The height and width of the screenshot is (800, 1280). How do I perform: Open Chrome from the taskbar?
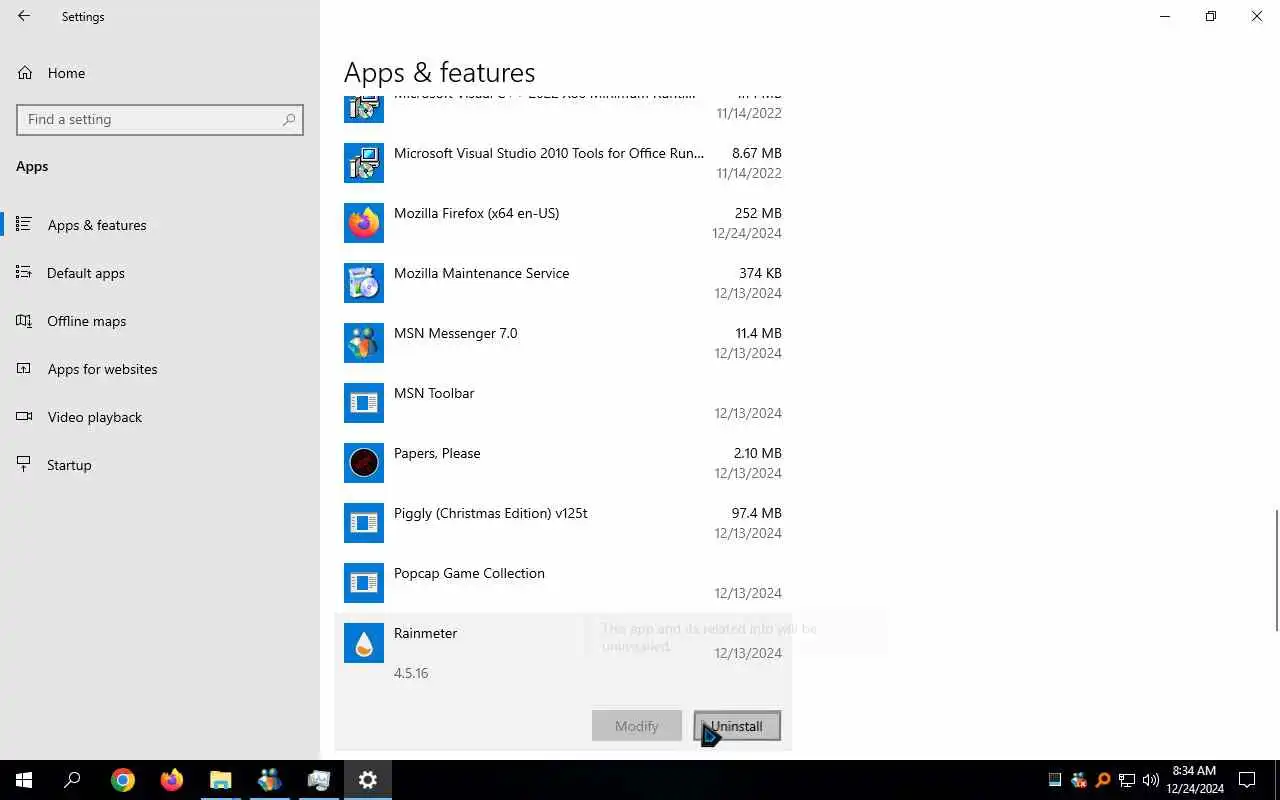coord(123,780)
